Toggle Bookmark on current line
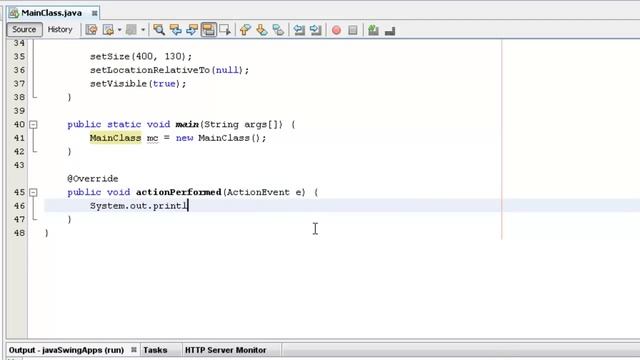640x360 pixels. click(x=278, y=30)
